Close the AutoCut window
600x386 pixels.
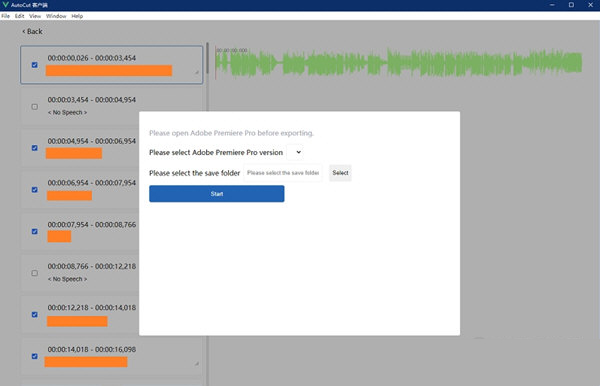coord(590,5)
